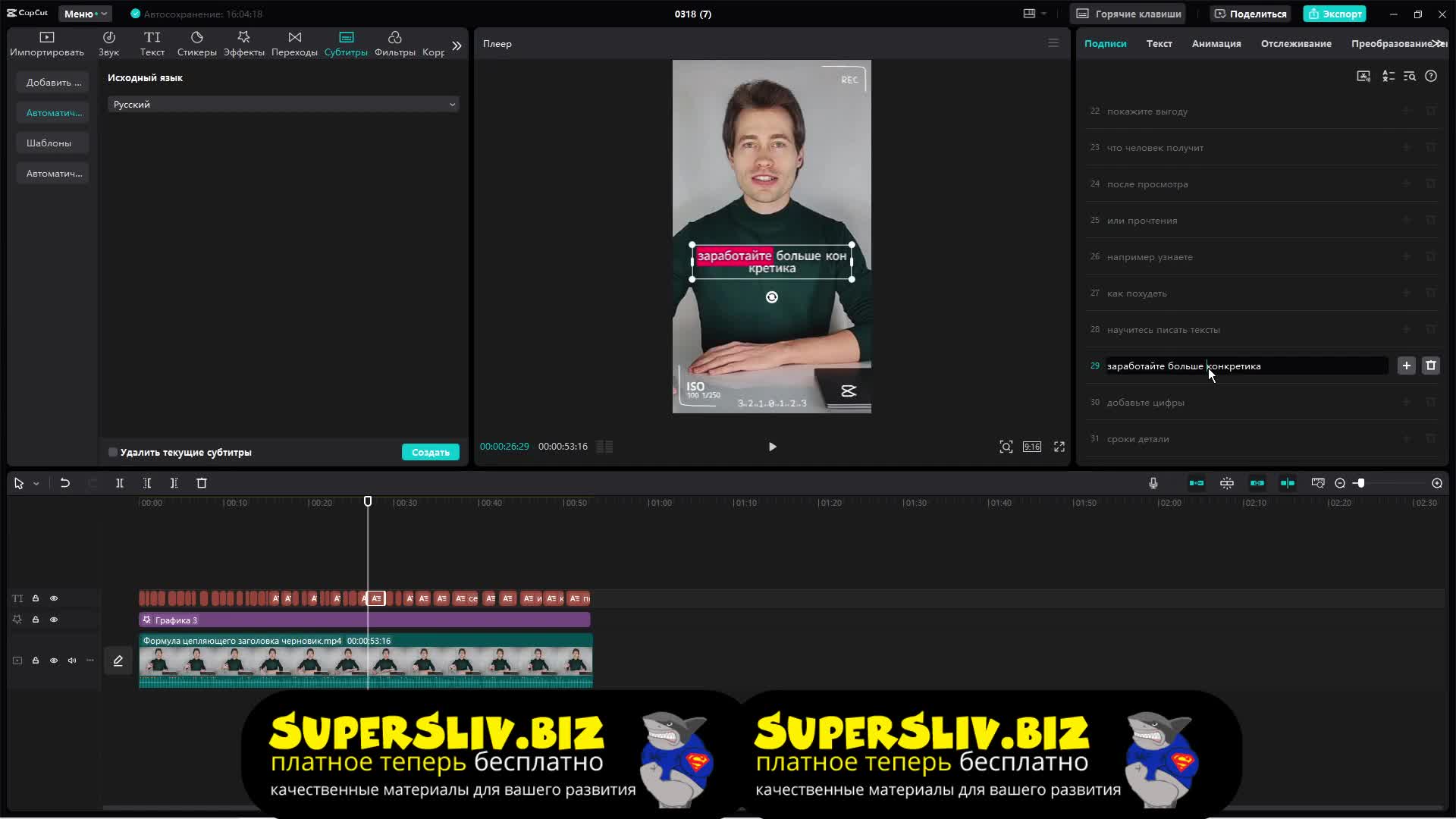
Task: Click the Создать button
Action: (430, 452)
